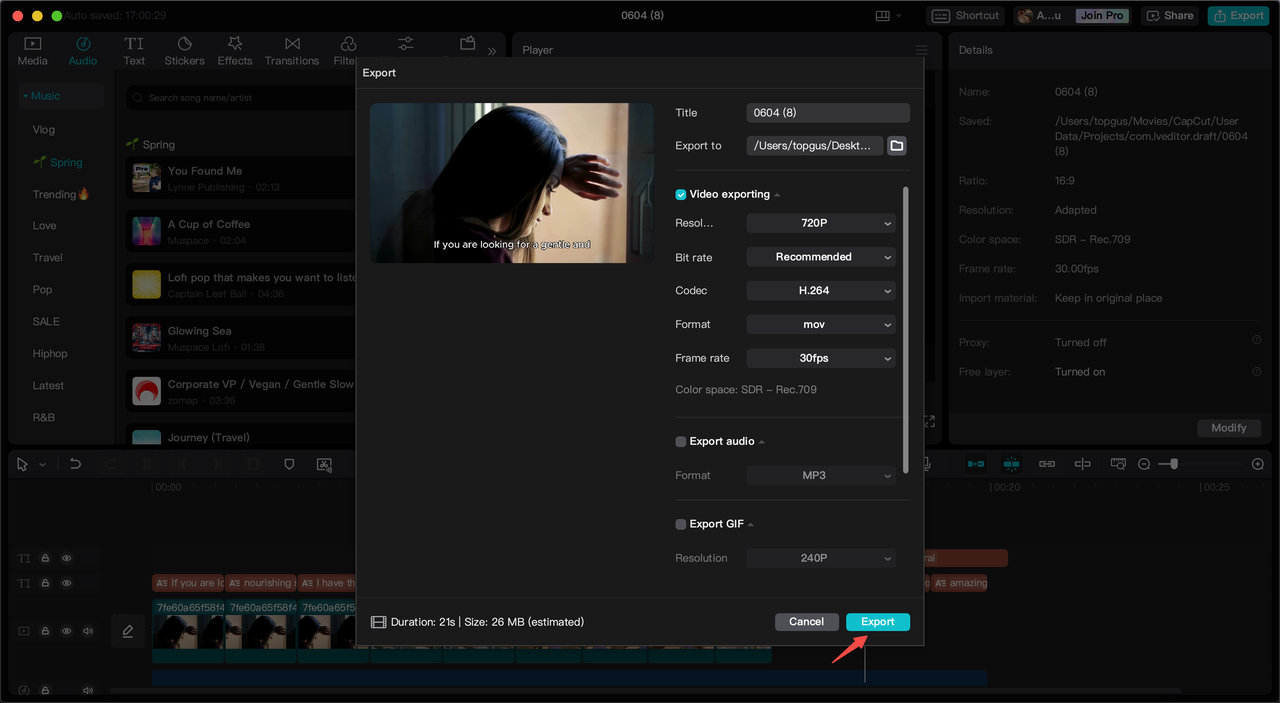Toggle the auto snapping icon
This screenshot has height=703, width=1280.
tap(1011, 464)
